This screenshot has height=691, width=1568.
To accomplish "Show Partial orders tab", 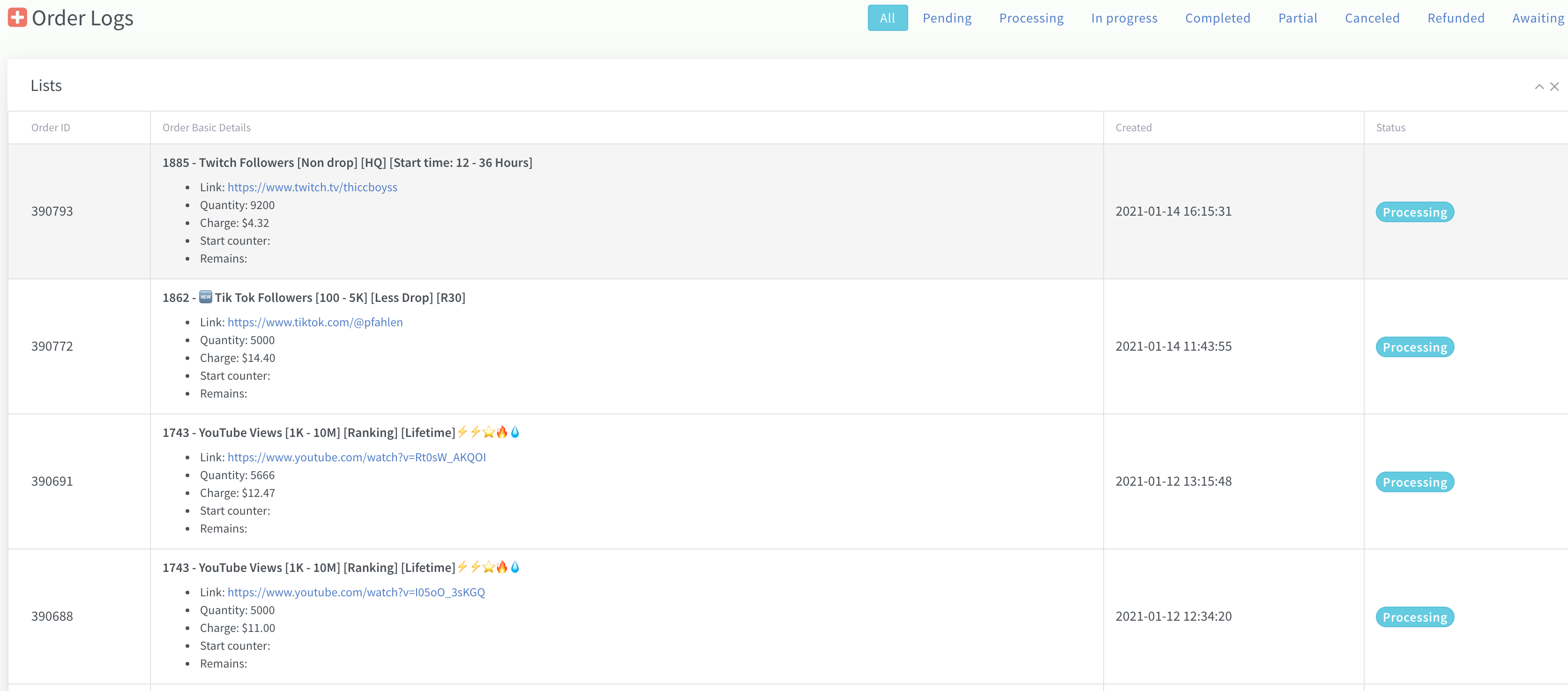I will pyautogui.click(x=1297, y=18).
